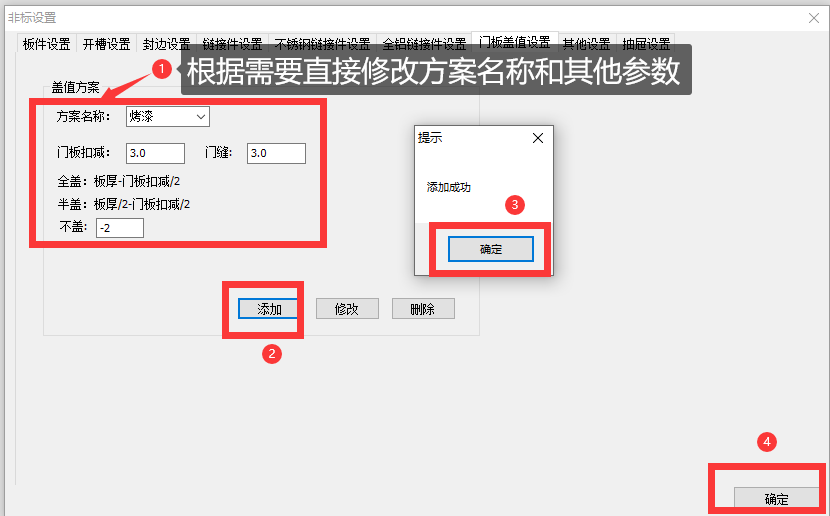Image resolution: width=830 pixels, height=516 pixels.
Task: Click the 删除 button
Action: click(423, 309)
